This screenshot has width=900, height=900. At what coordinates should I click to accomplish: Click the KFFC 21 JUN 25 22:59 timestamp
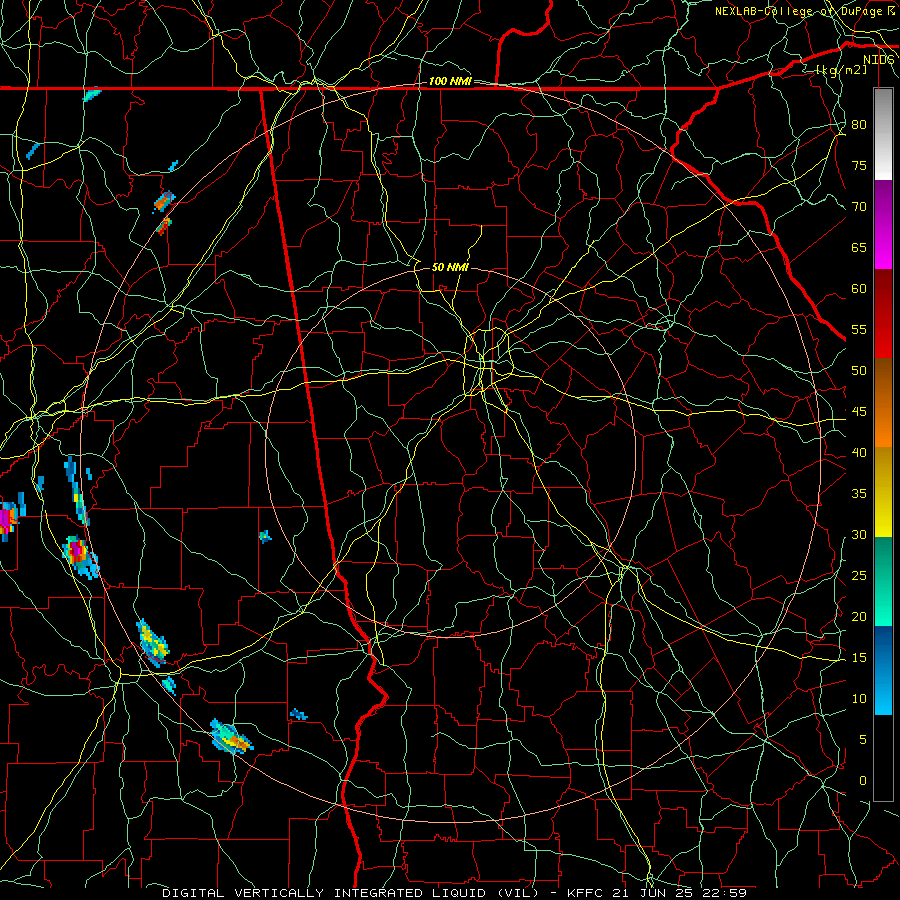point(657,893)
